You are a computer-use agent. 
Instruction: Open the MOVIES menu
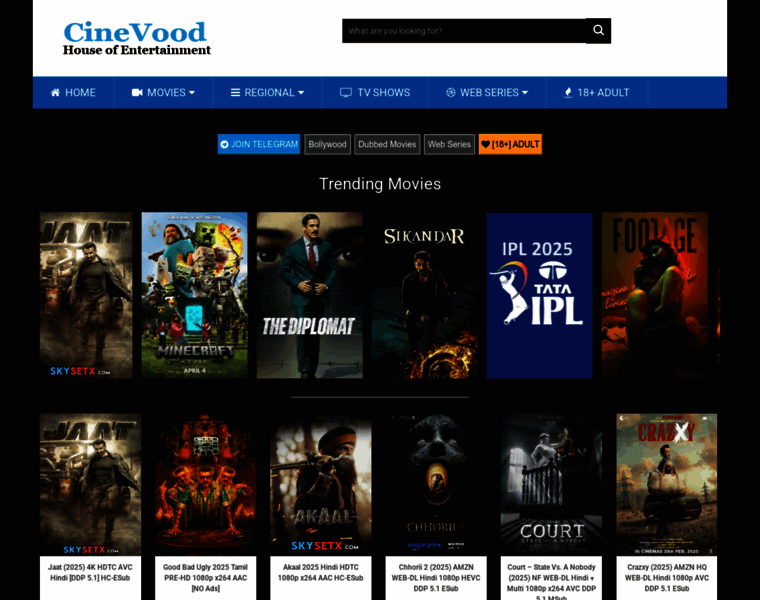pos(163,93)
